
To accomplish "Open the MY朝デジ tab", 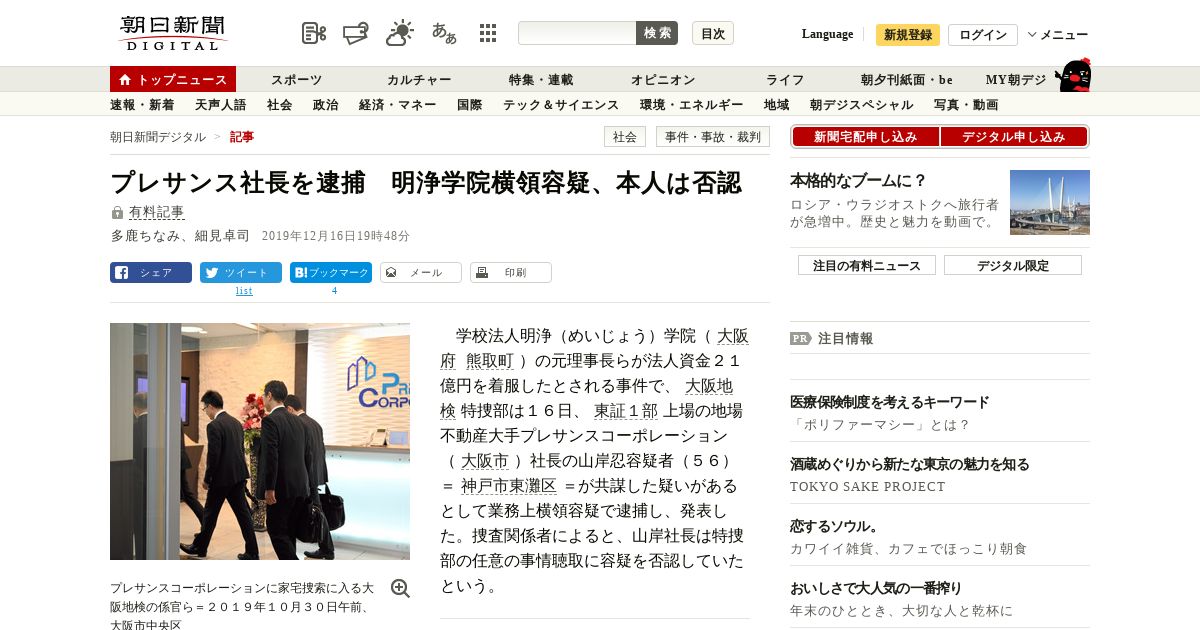I will (x=1016, y=79).
